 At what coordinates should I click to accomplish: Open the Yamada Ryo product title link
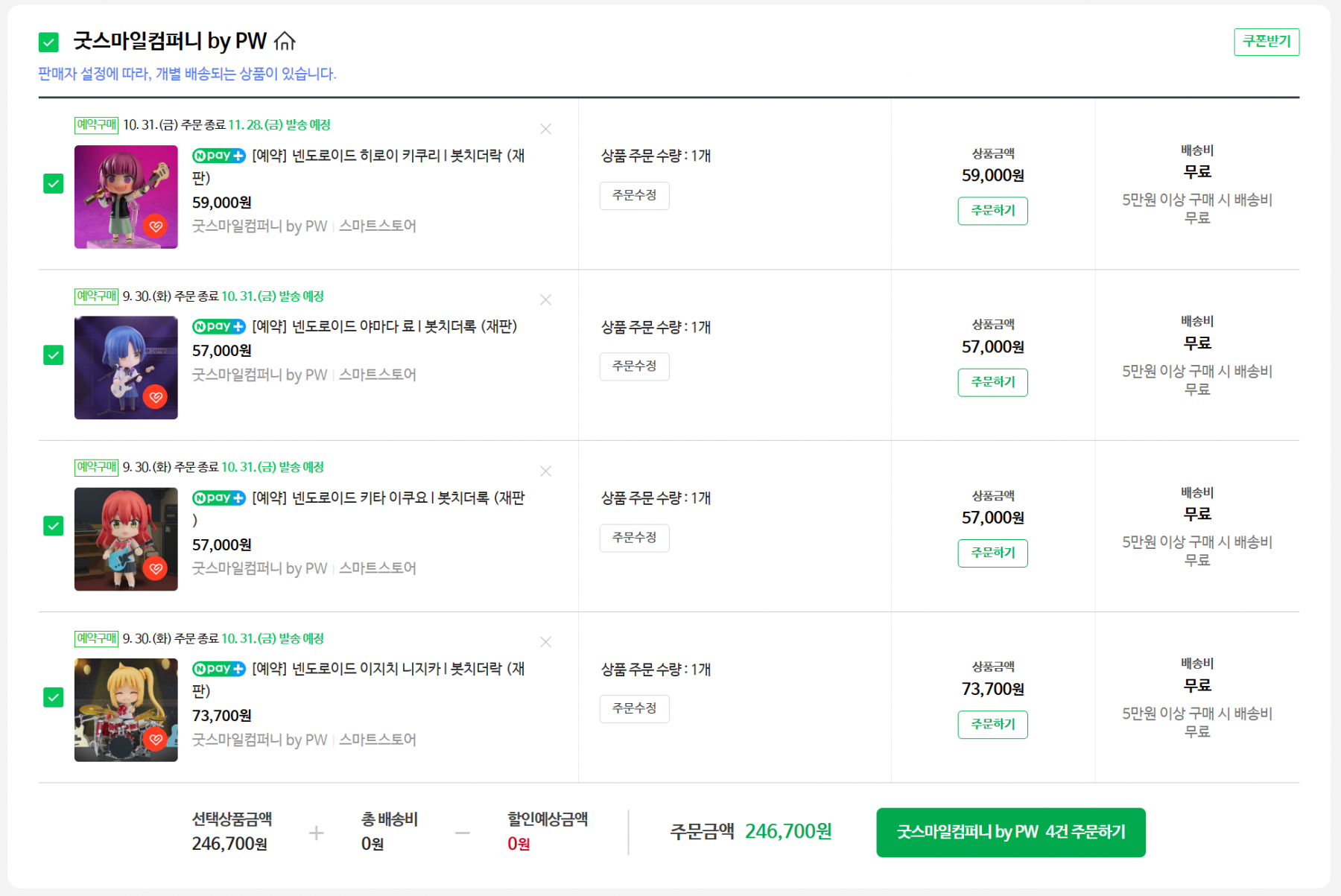(x=384, y=326)
